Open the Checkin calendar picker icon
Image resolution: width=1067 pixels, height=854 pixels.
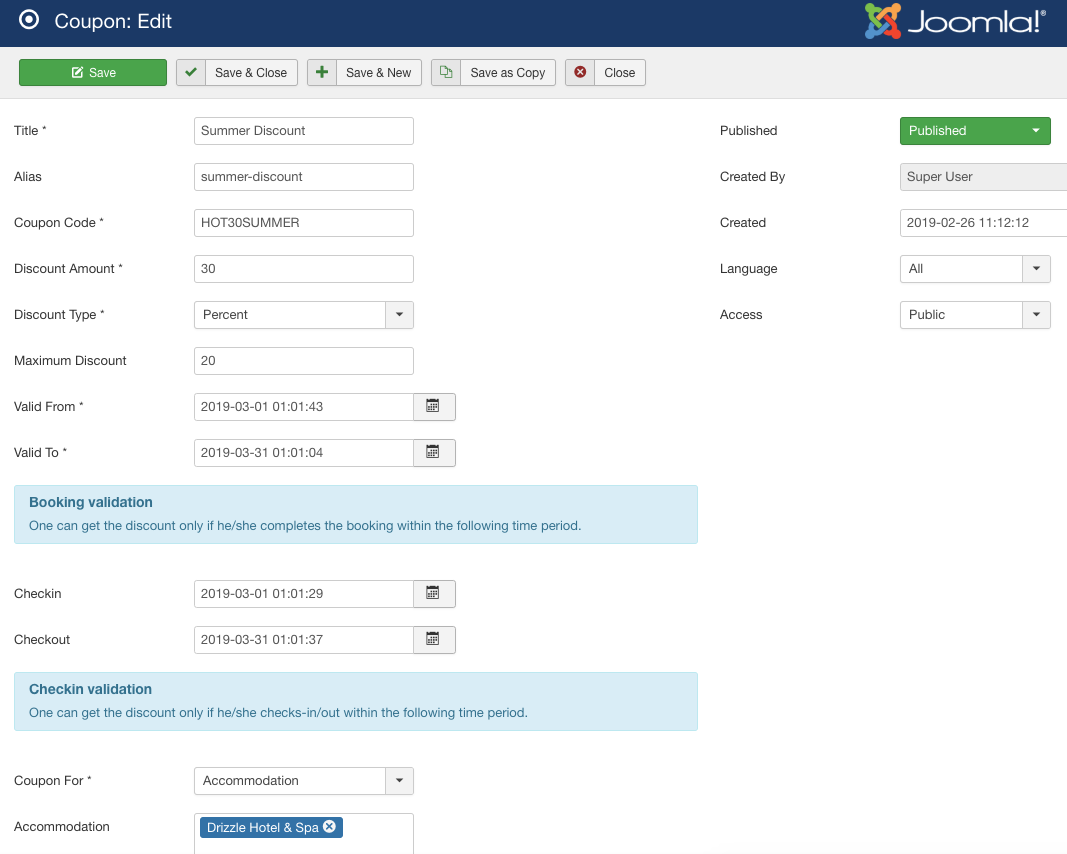click(433, 594)
